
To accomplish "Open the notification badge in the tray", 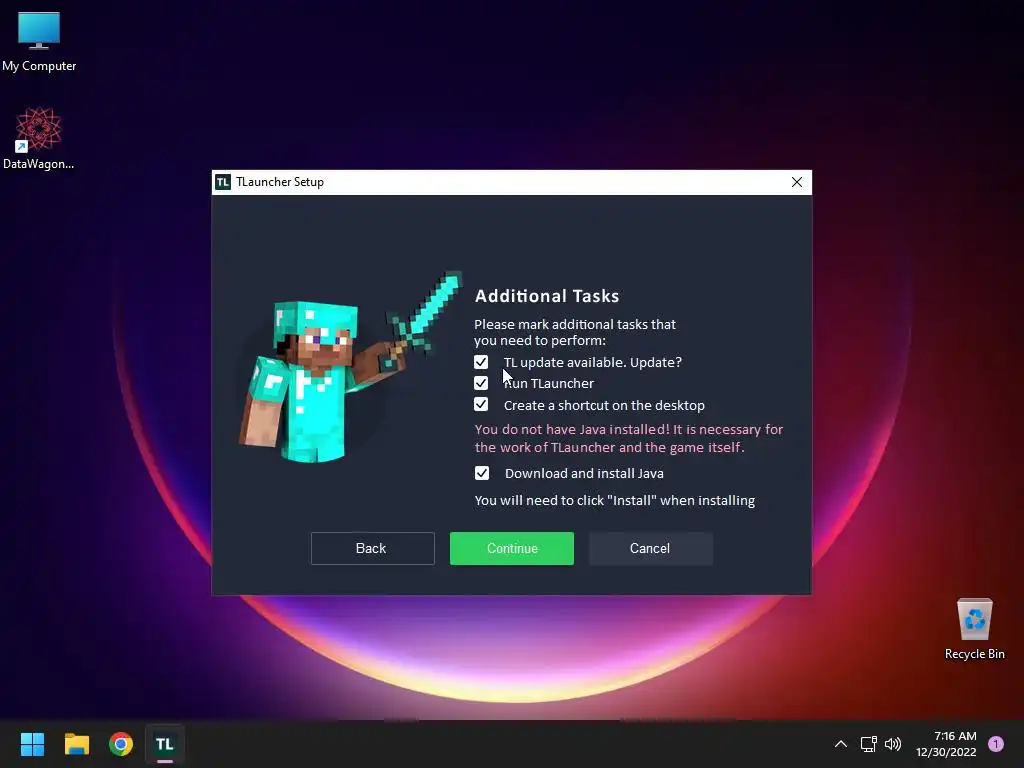I will (x=996, y=744).
